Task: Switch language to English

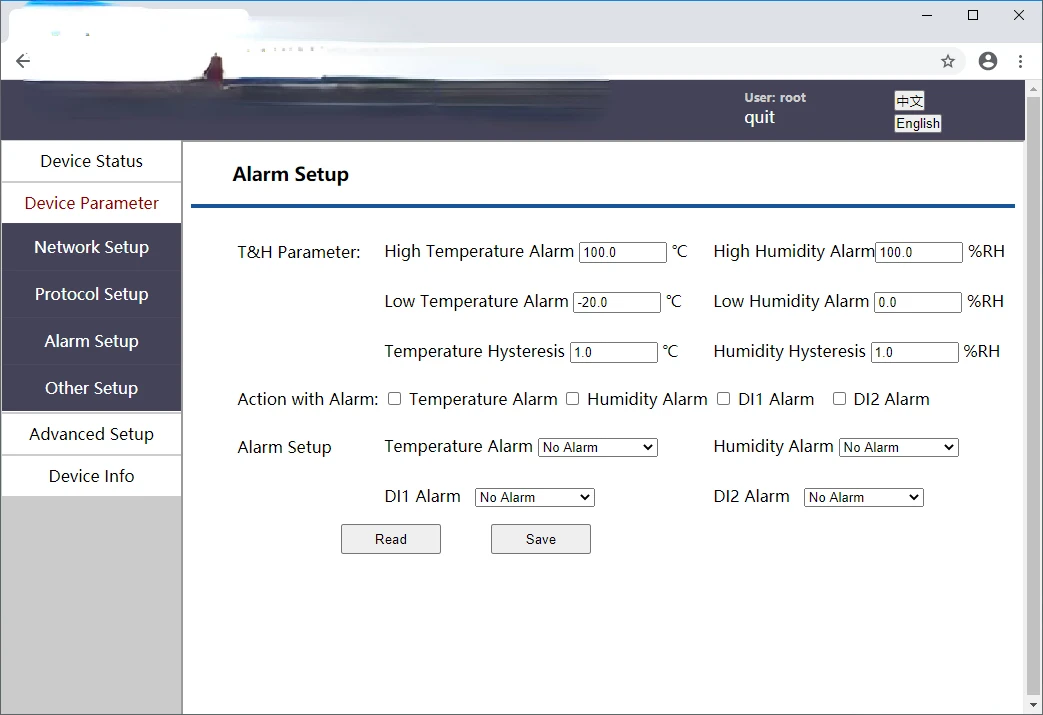Action: click(918, 124)
